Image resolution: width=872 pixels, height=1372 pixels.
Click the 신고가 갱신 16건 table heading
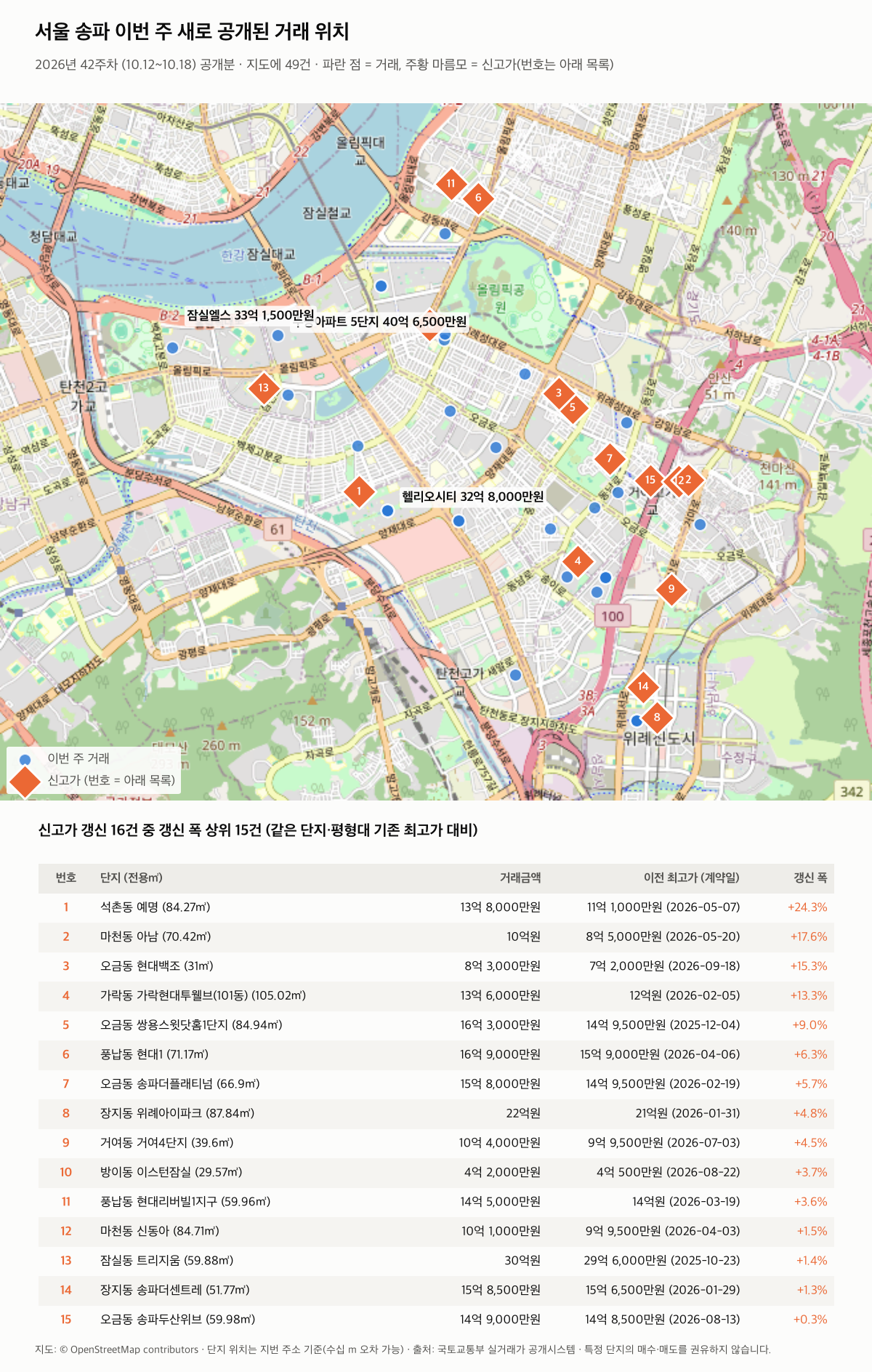pos(258,830)
